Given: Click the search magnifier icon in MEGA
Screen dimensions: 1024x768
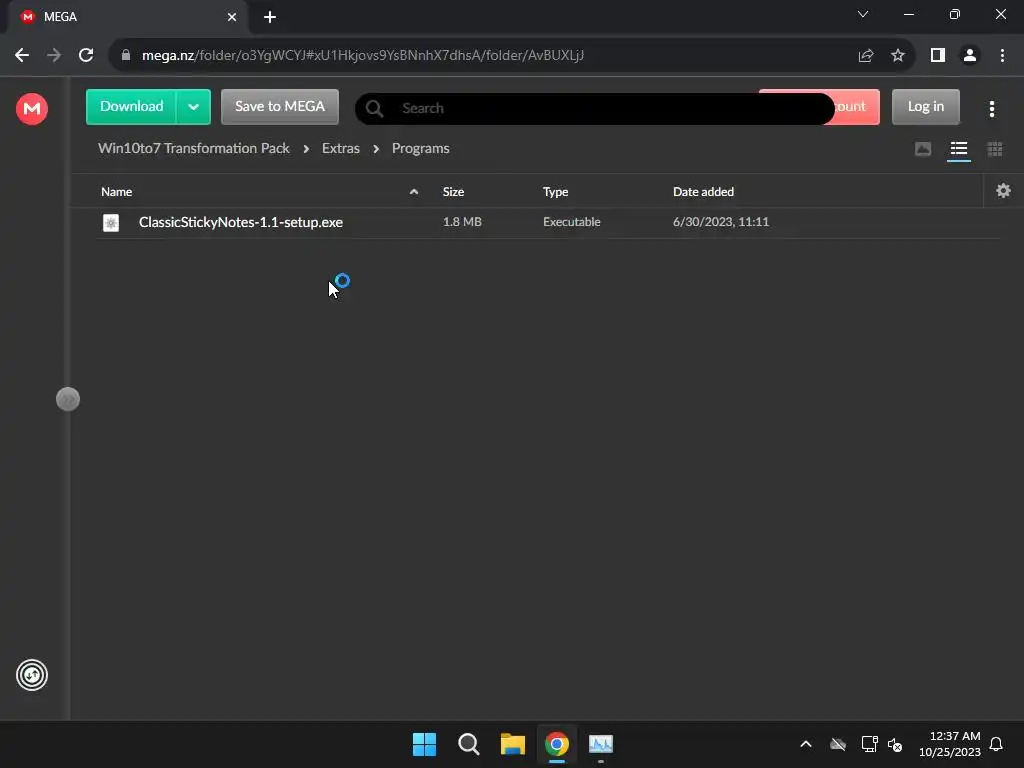Looking at the screenshot, I should 374,108.
